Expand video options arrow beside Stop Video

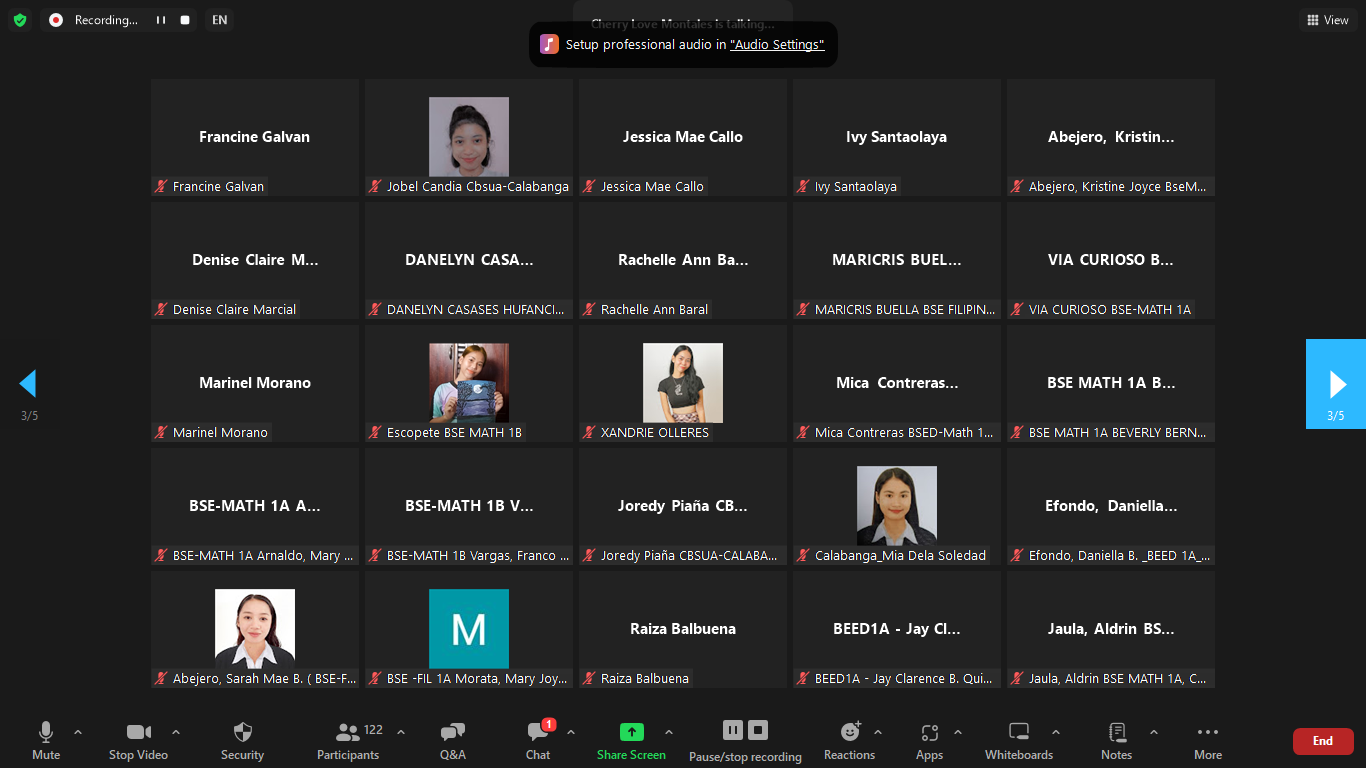tap(176, 732)
